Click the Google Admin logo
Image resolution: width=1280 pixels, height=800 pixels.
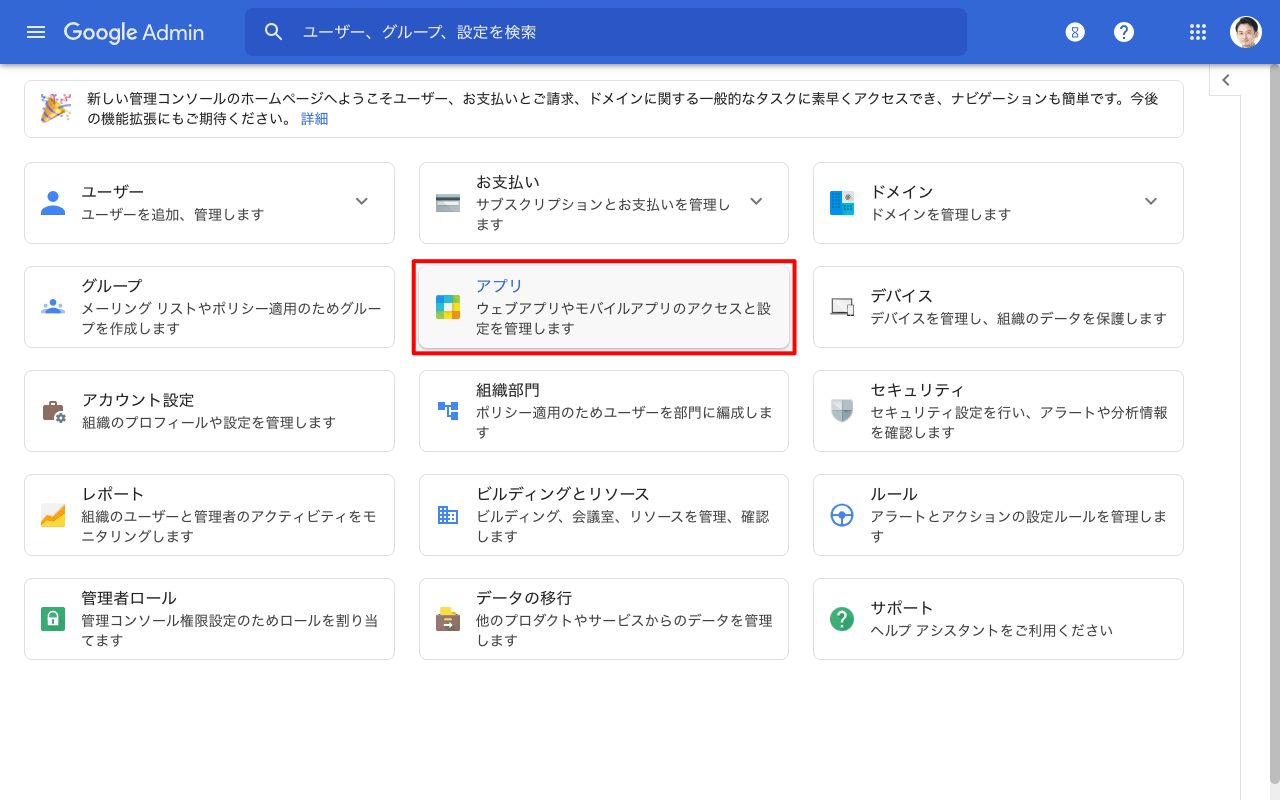tap(134, 32)
